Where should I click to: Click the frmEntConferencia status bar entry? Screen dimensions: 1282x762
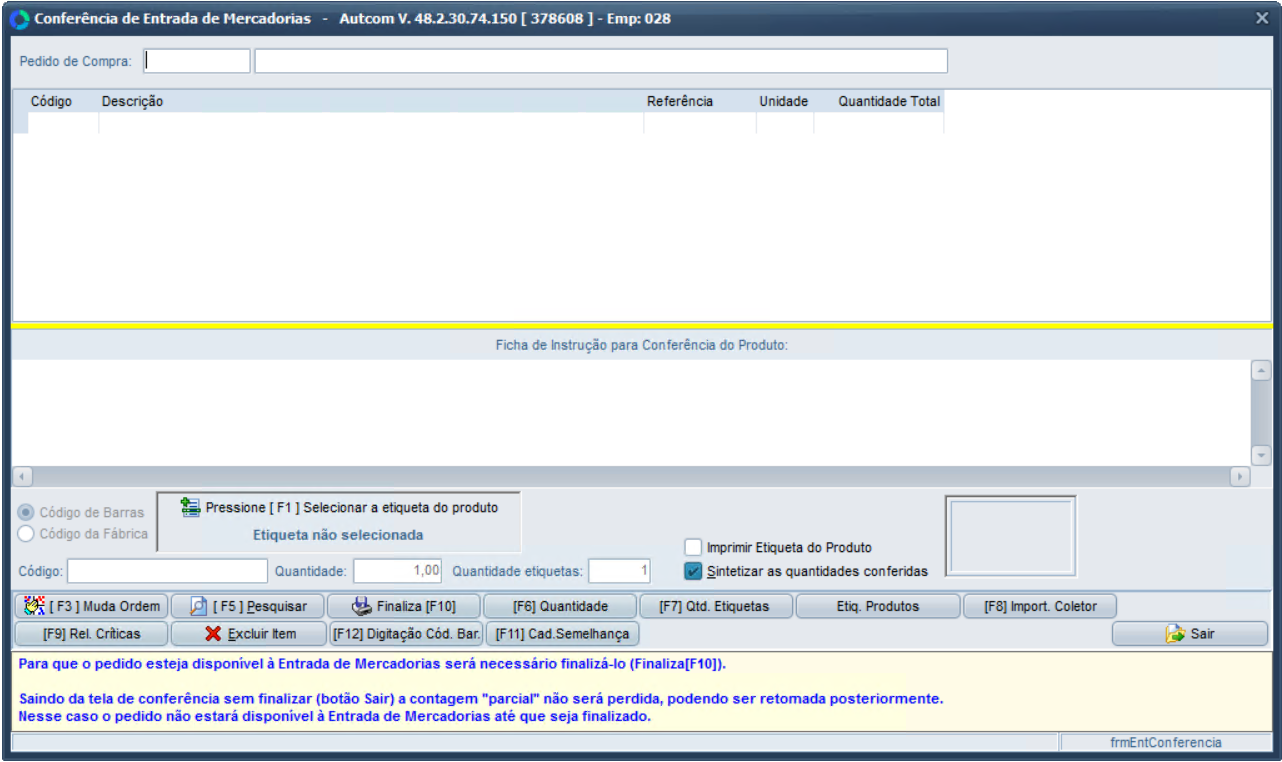point(1165,743)
